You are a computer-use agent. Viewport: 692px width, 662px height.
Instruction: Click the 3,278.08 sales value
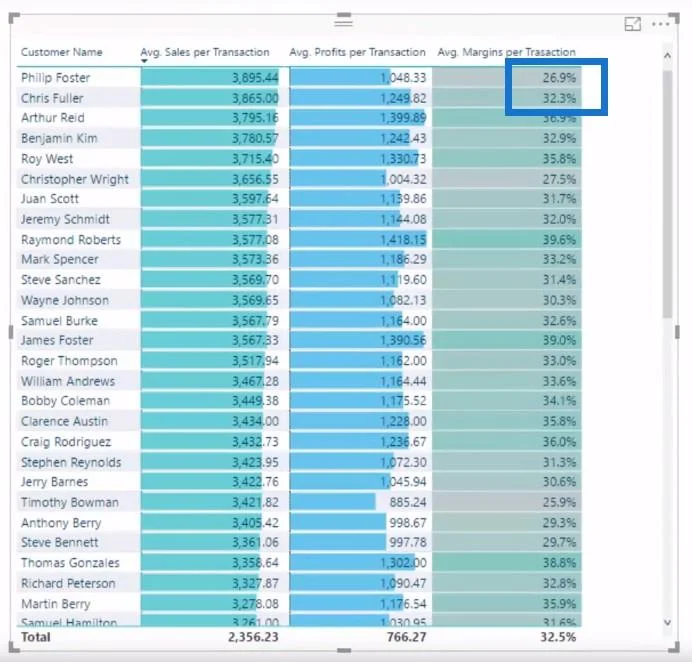click(x=255, y=603)
